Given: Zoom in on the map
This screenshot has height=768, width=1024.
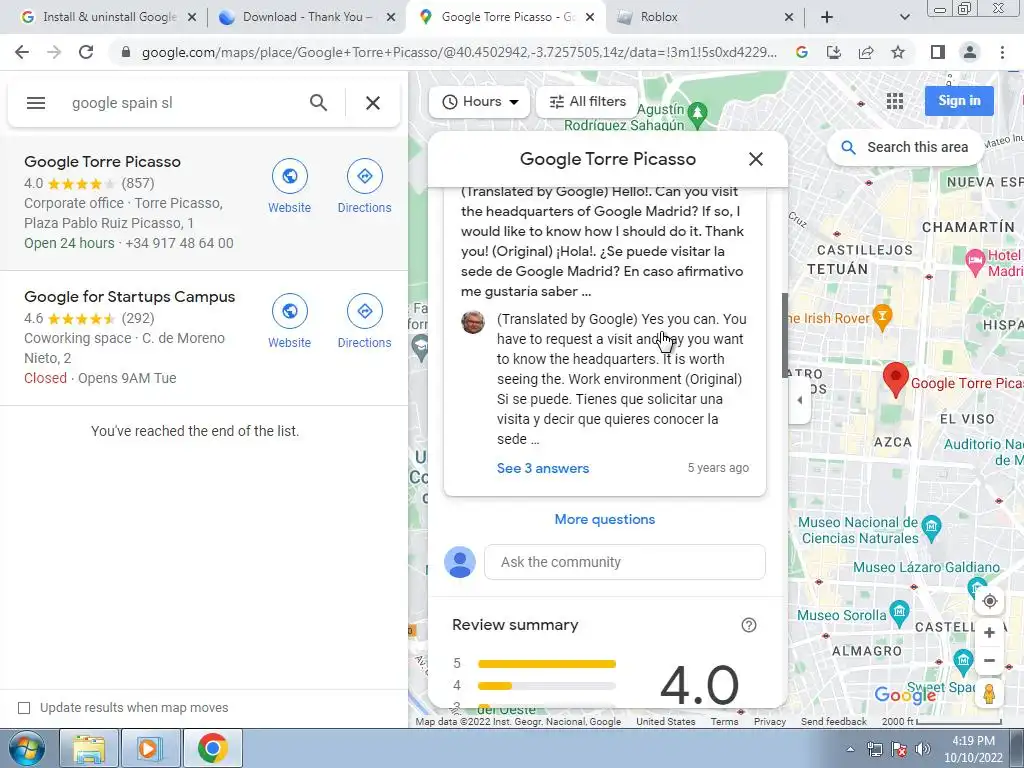Looking at the screenshot, I should click(989, 632).
